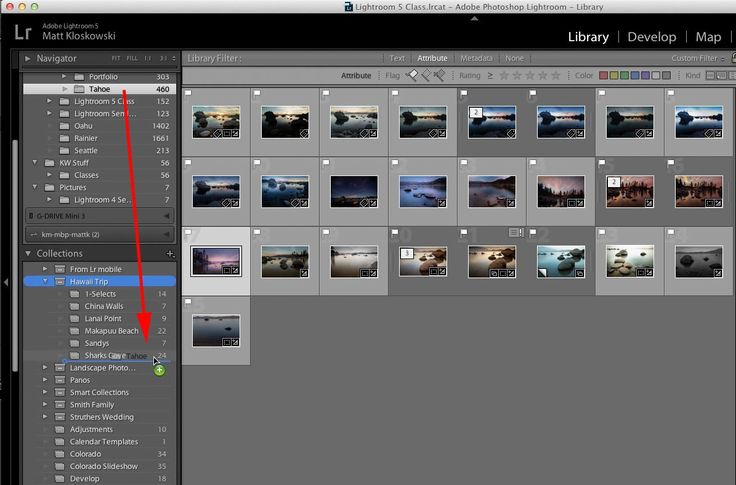Collapse the Hawaii Trip collection set
Screen dimensions: 736x485
pyautogui.click(x=47, y=281)
